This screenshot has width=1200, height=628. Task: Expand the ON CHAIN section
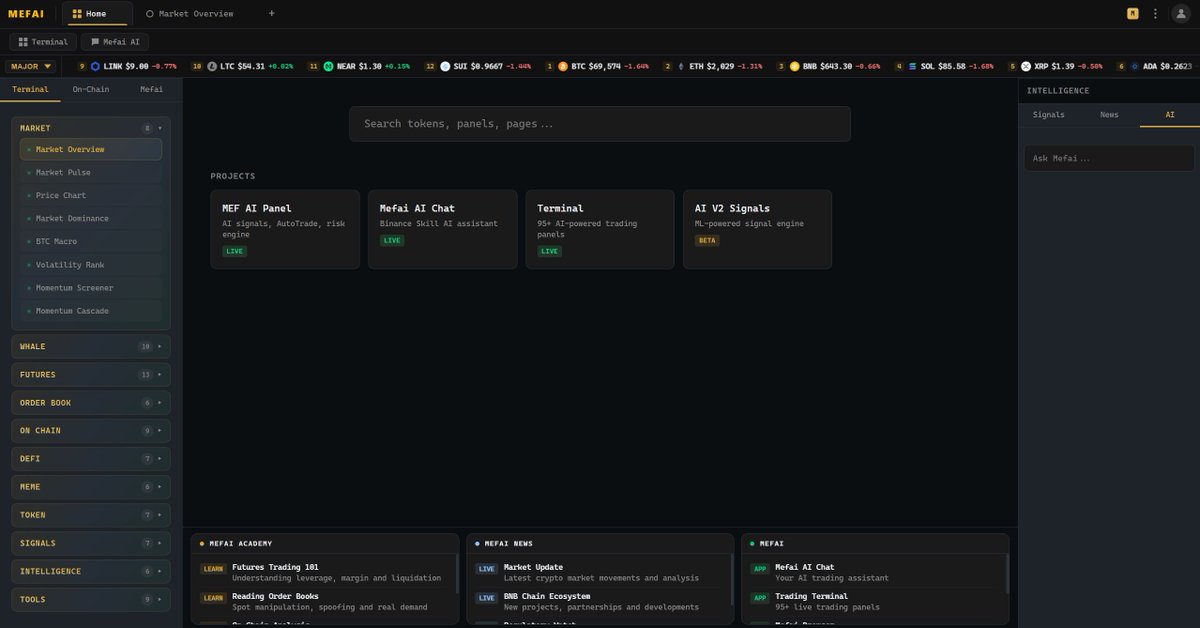point(91,431)
